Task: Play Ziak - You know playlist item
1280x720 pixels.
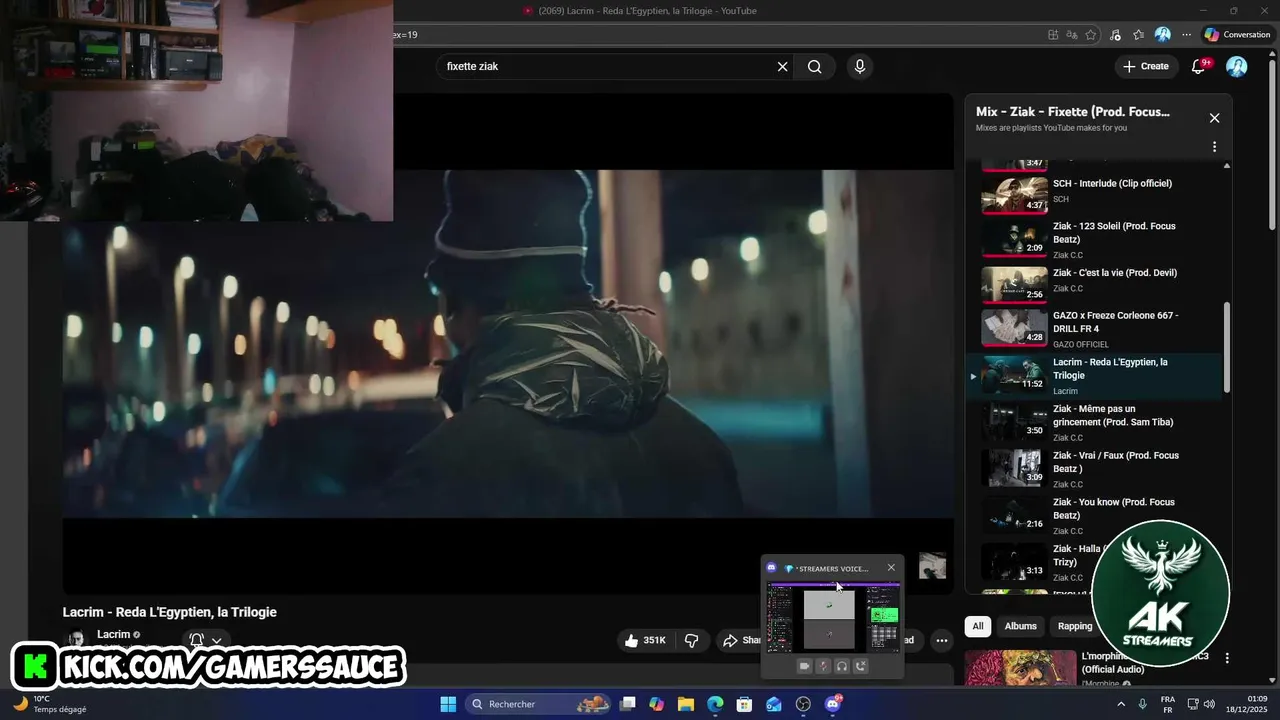Action: pyautogui.click(x=1095, y=516)
